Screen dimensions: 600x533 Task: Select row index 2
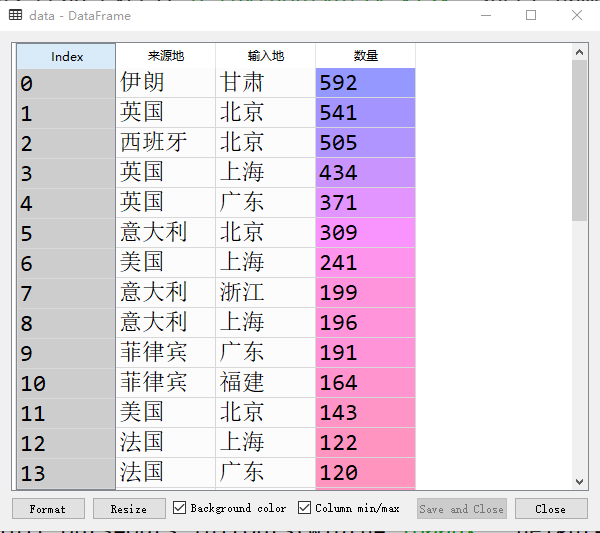coord(66,143)
